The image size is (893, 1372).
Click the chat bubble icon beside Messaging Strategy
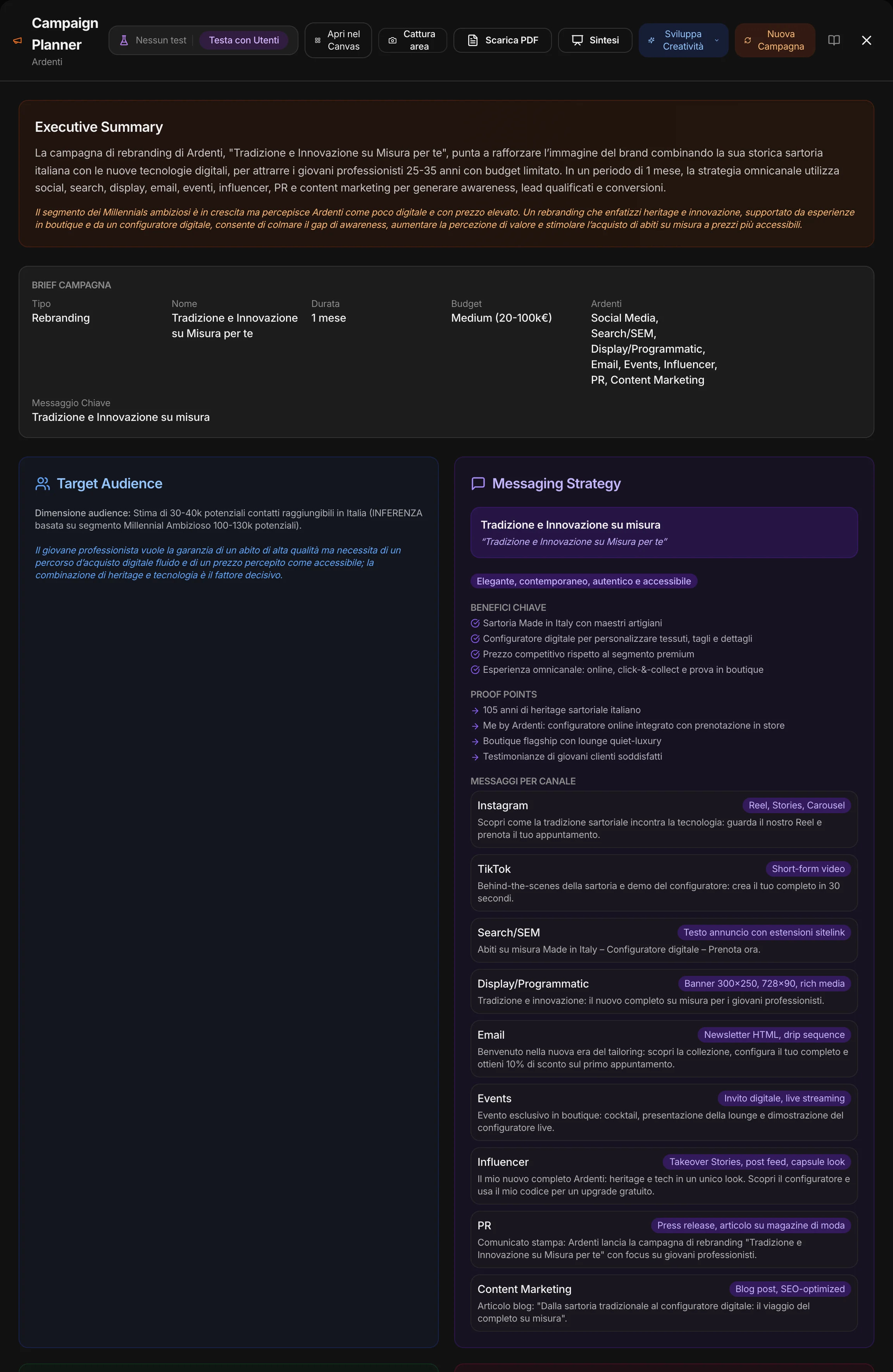point(478,484)
